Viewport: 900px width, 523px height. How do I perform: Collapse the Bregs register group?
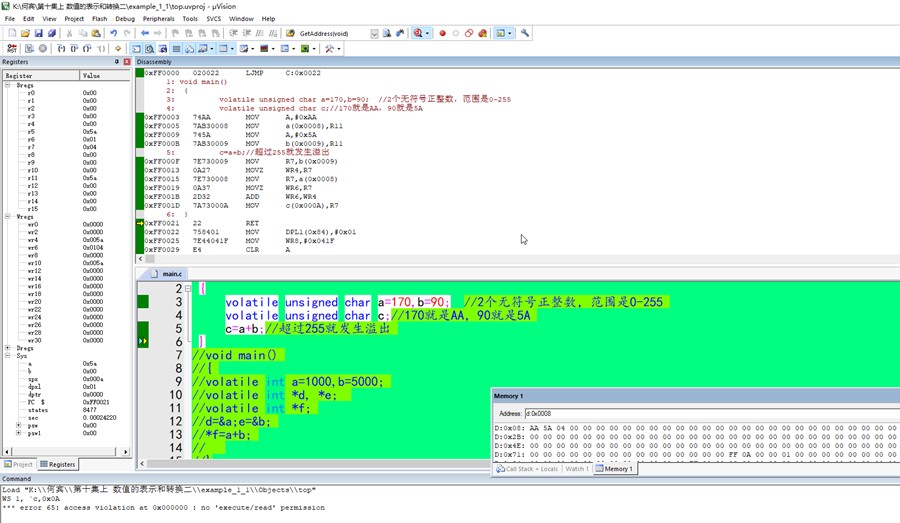7,86
